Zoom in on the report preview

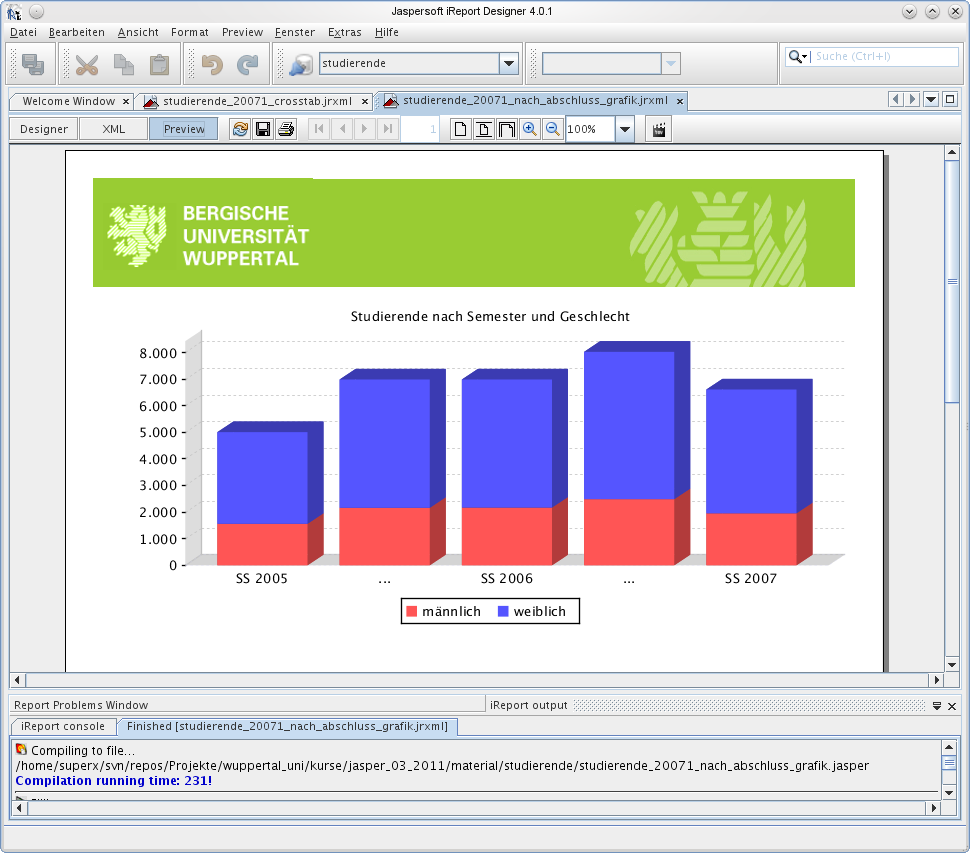tap(530, 129)
